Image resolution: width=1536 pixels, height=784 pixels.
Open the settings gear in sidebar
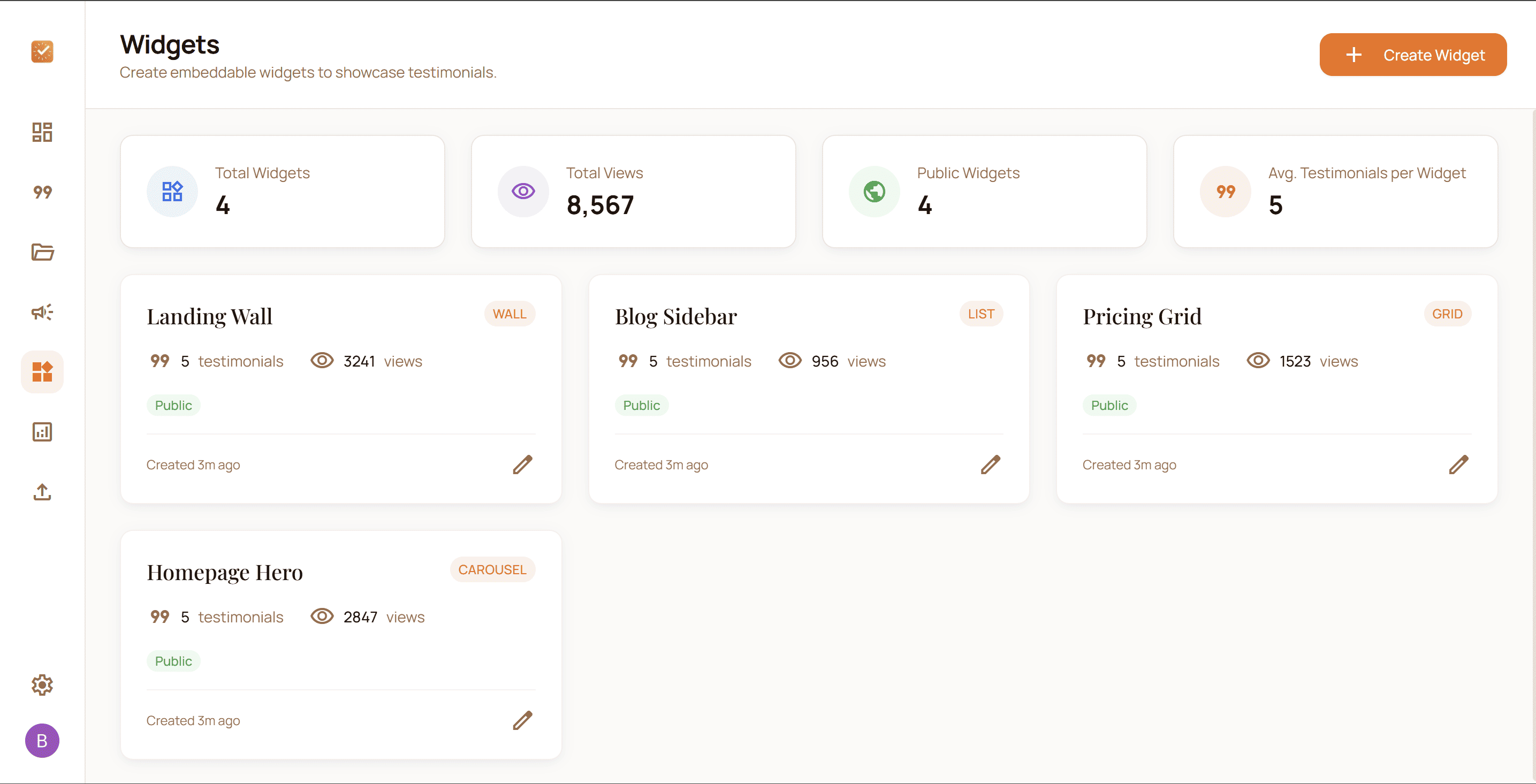pos(42,686)
